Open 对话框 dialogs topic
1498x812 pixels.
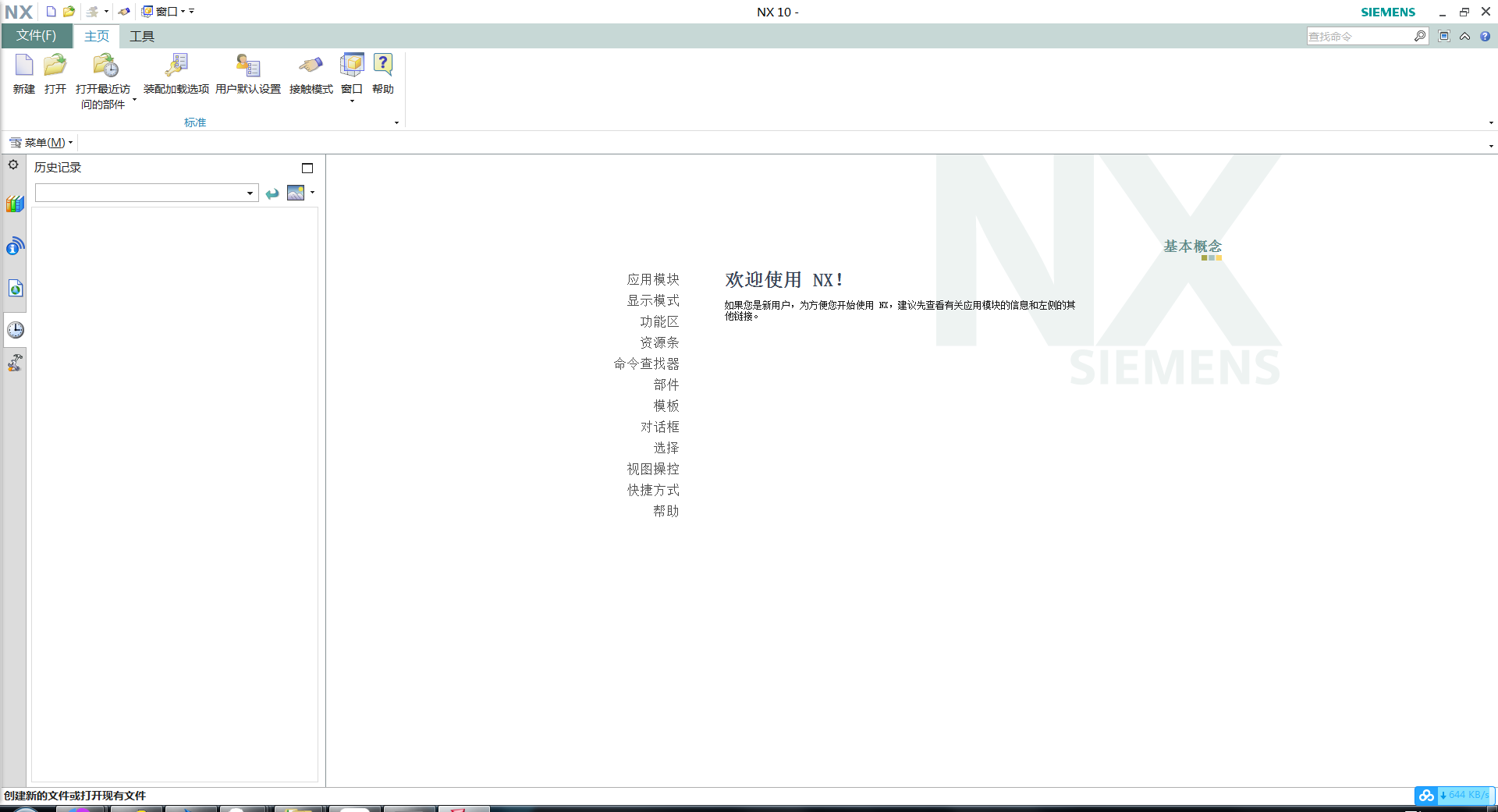coord(659,427)
